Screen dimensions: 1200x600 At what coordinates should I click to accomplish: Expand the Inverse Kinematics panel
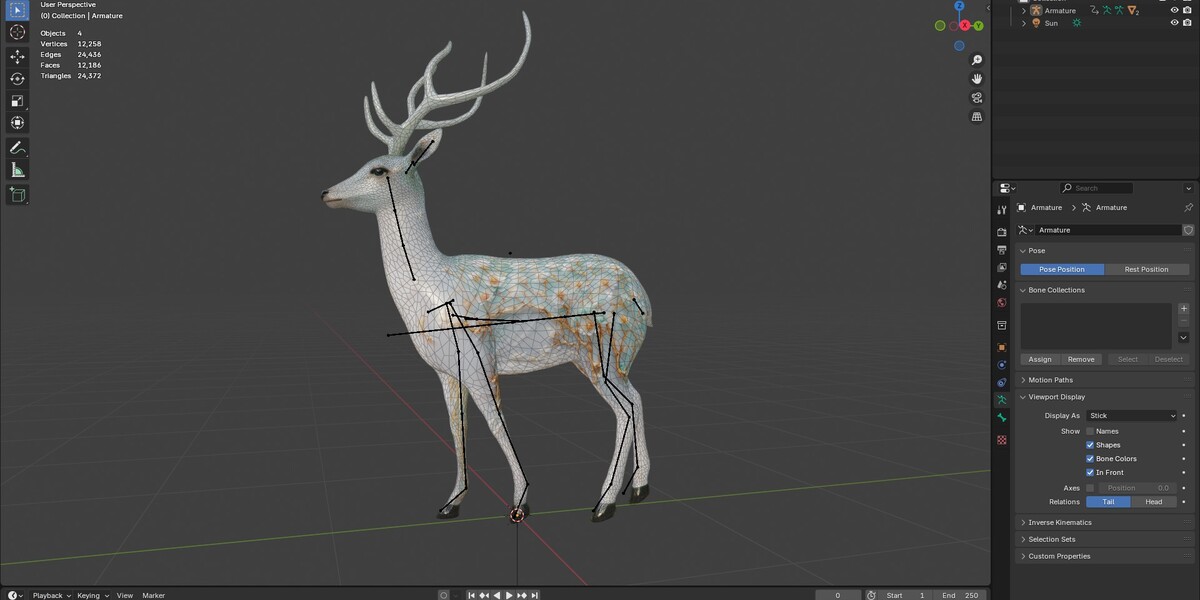point(1060,522)
